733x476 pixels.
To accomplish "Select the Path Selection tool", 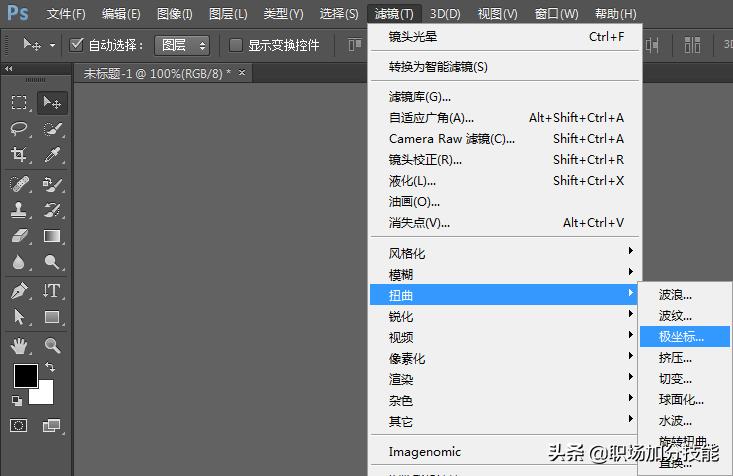I will point(19,317).
